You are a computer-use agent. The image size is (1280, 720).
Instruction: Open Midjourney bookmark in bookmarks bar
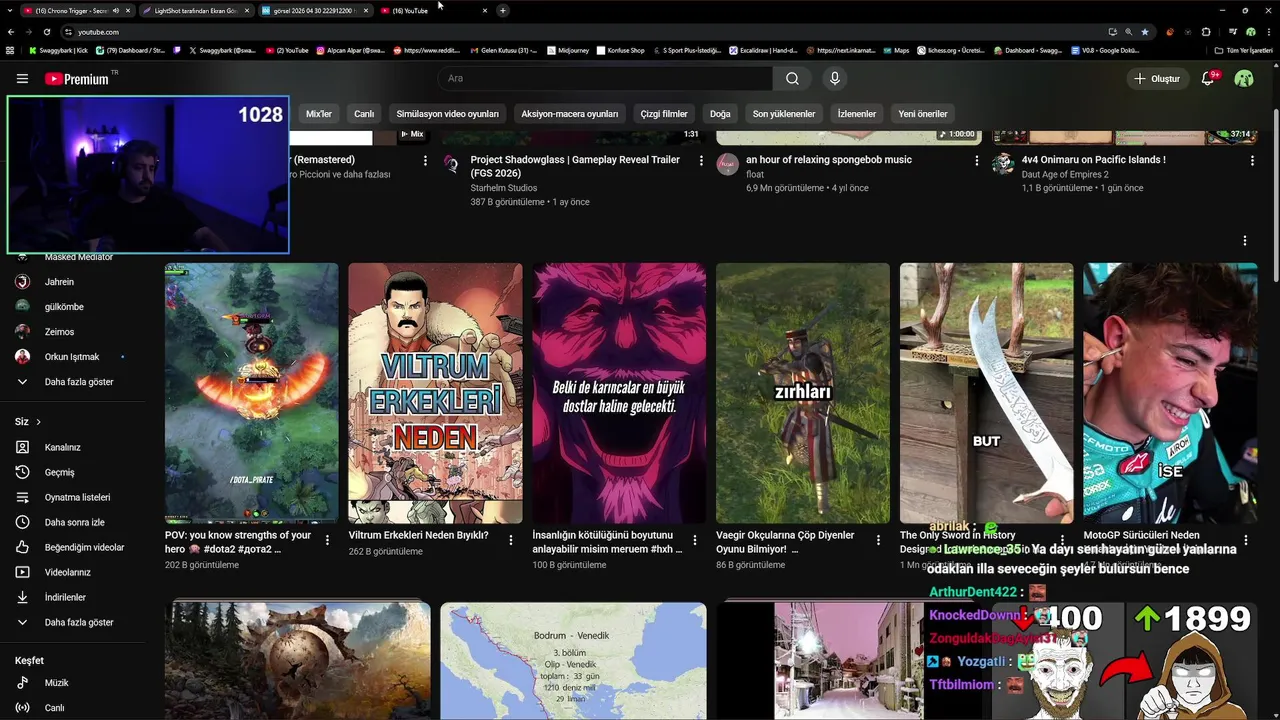(568, 50)
